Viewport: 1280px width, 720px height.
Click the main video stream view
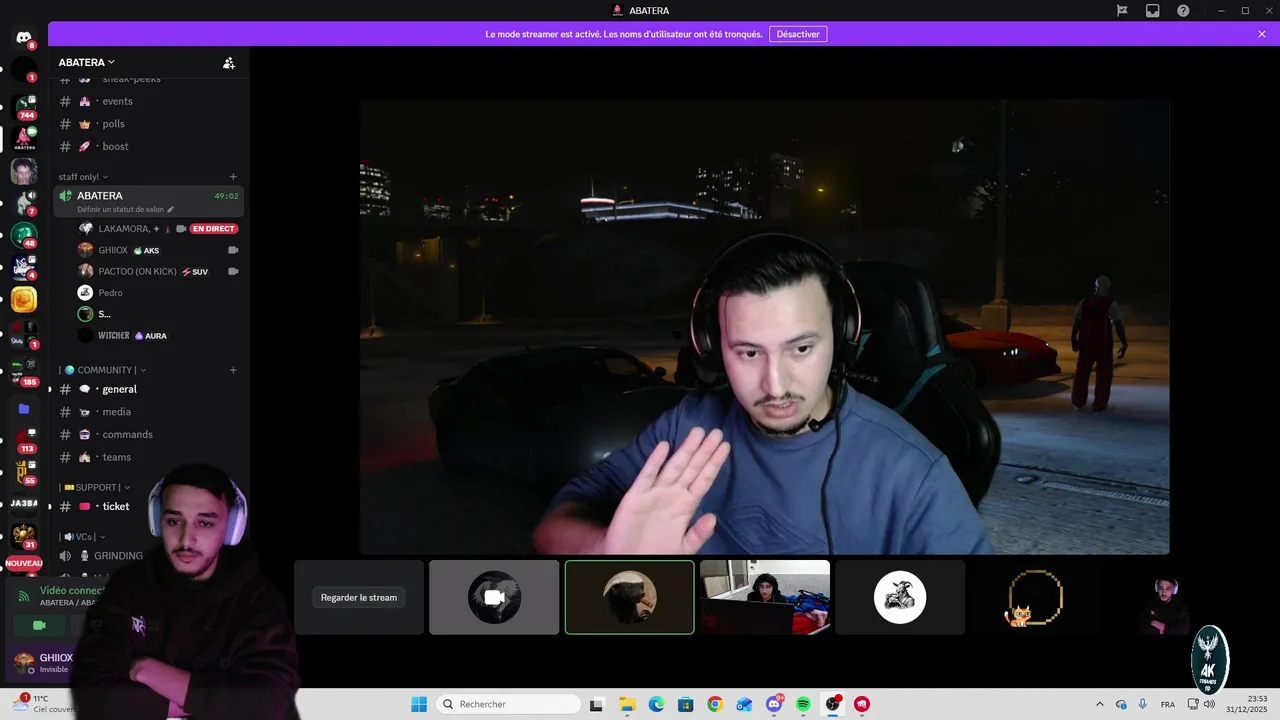pyautogui.click(x=765, y=326)
